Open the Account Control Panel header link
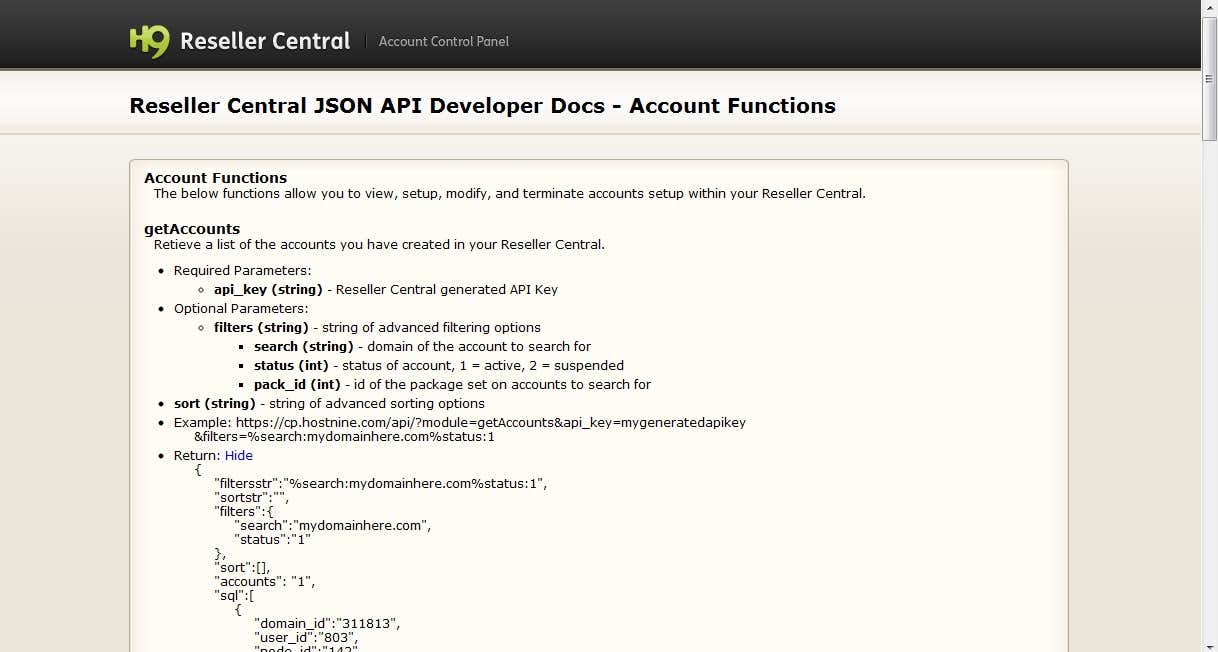This screenshot has height=652, width=1218. tap(444, 41)
